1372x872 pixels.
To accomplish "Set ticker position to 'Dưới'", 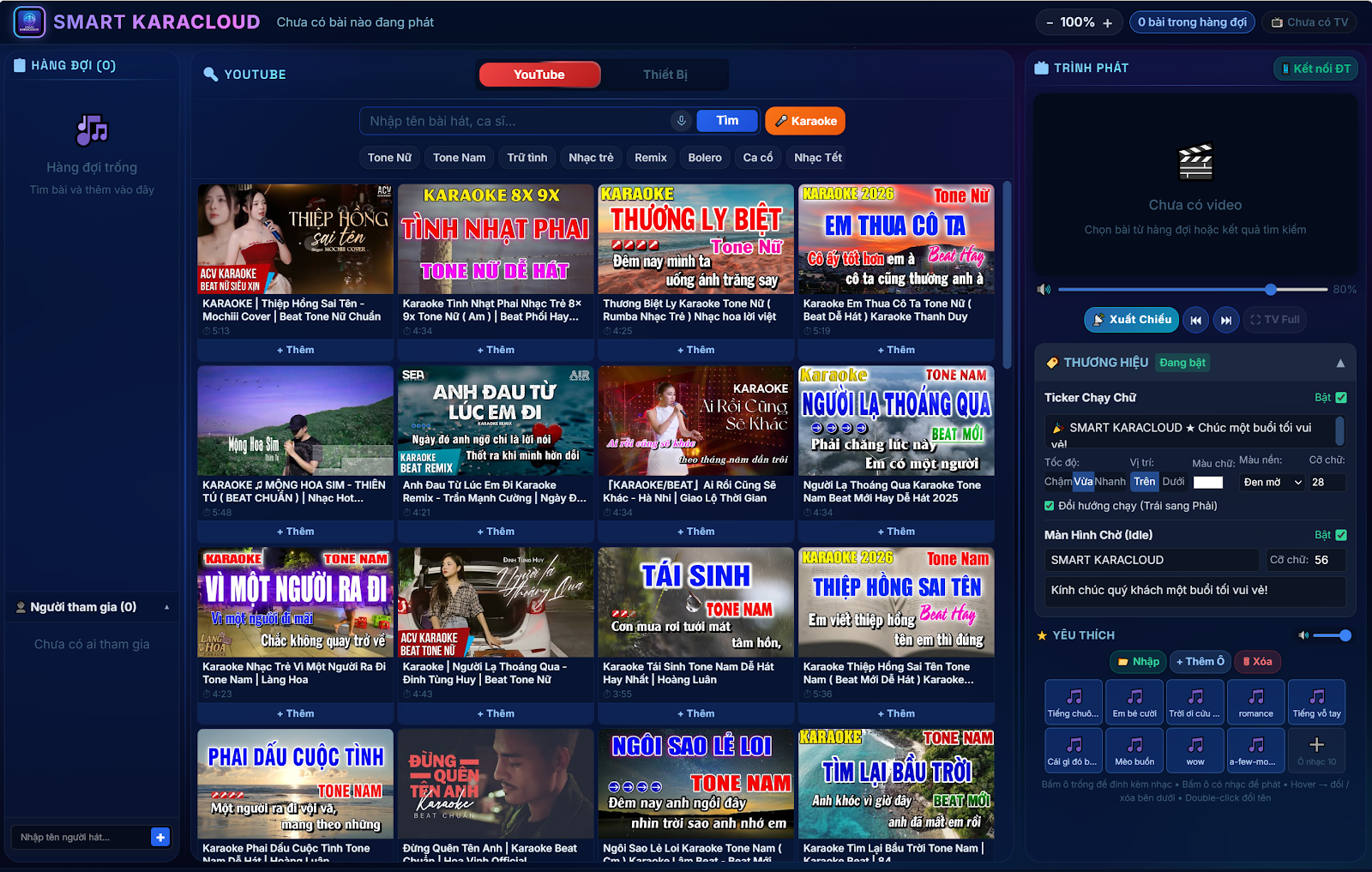I will point(1174,482).
